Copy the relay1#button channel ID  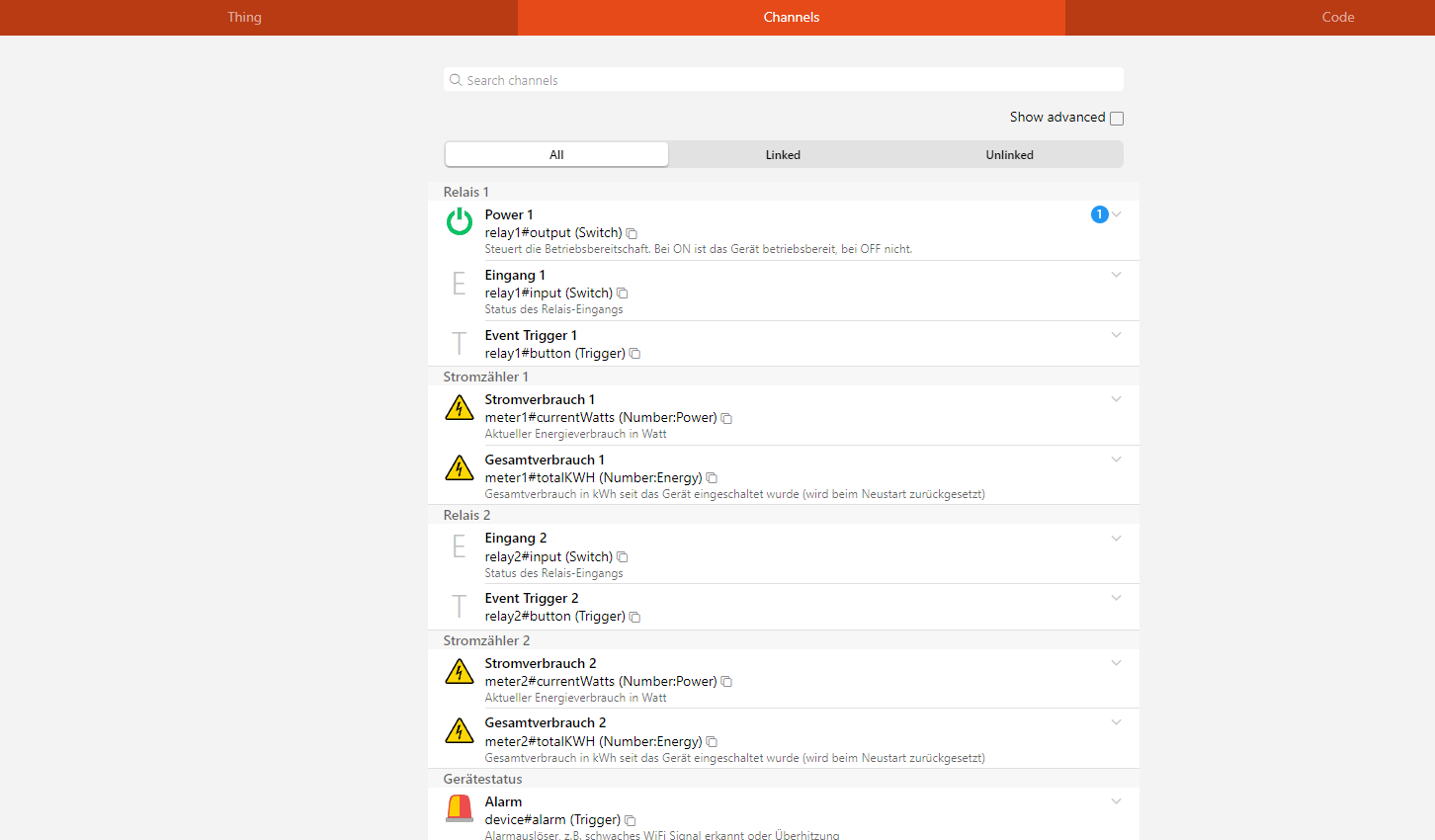pos(634,354)
